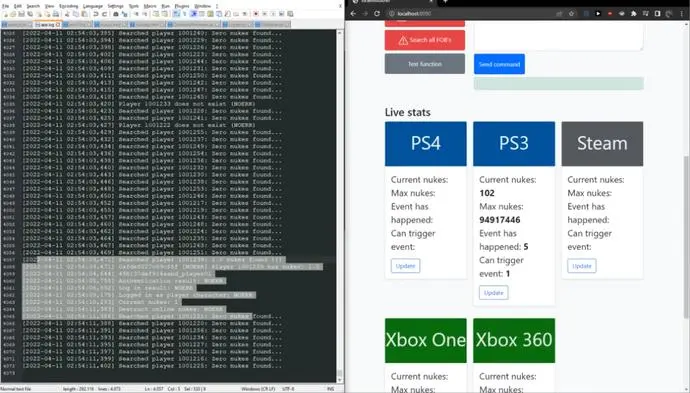Click the Xbox One card header

click(x=426, y=340)
